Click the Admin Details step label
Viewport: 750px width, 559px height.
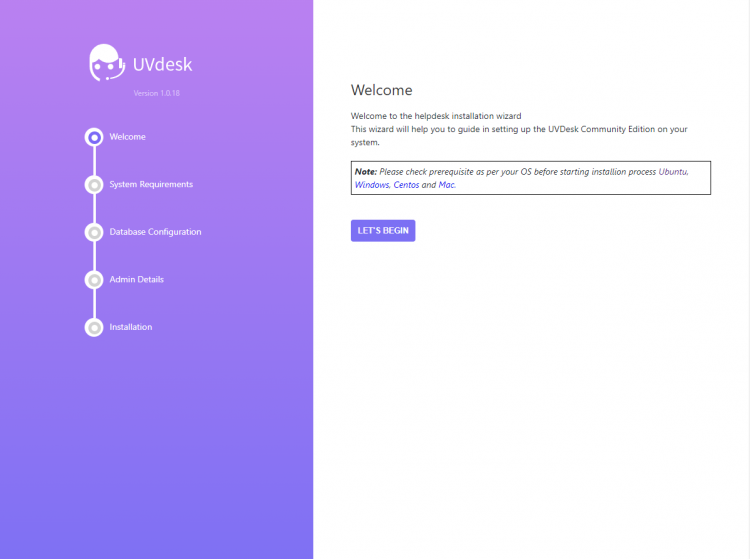click(136, 279)
